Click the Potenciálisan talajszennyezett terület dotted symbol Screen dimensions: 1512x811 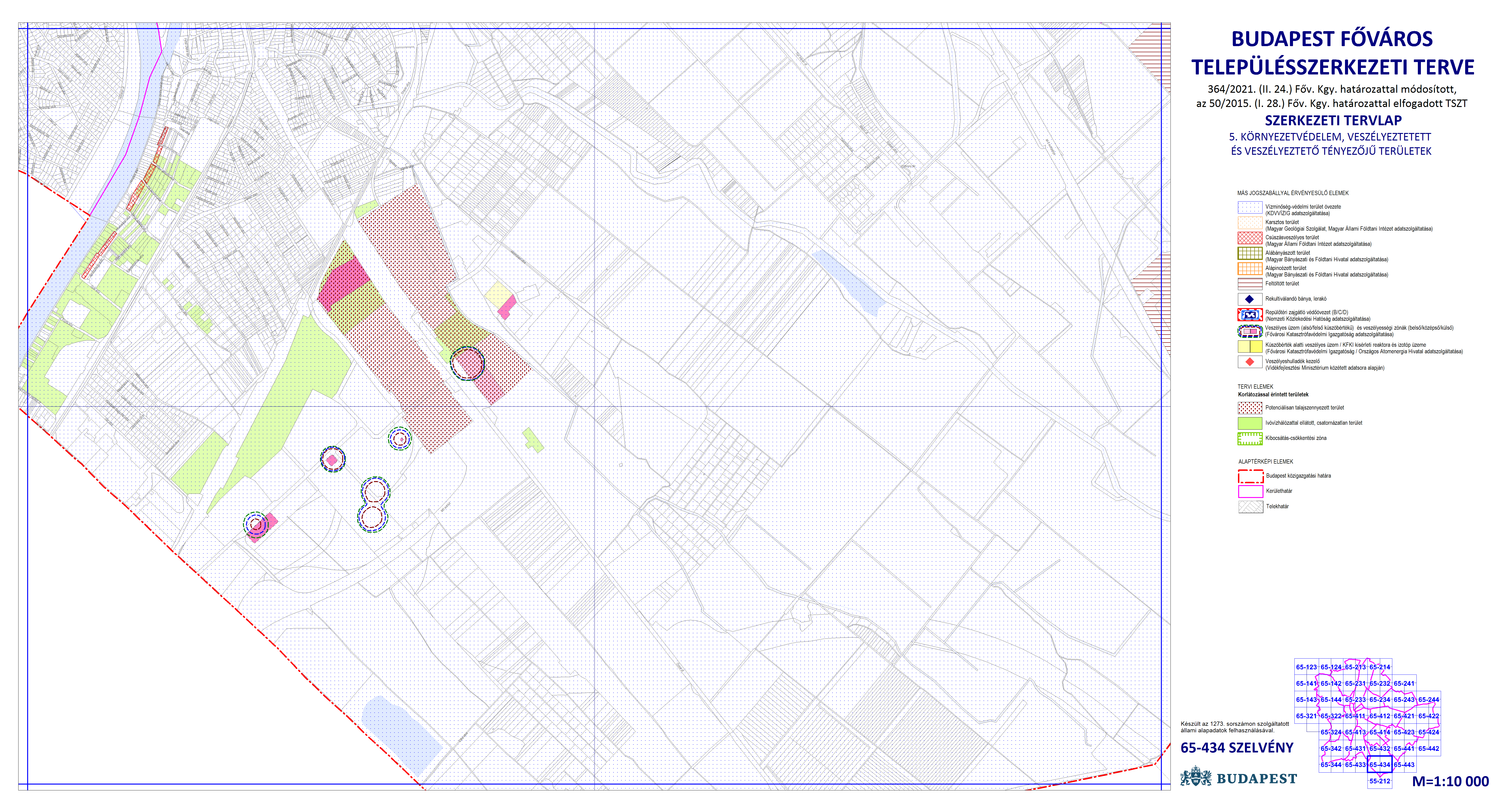(1250, 408)
